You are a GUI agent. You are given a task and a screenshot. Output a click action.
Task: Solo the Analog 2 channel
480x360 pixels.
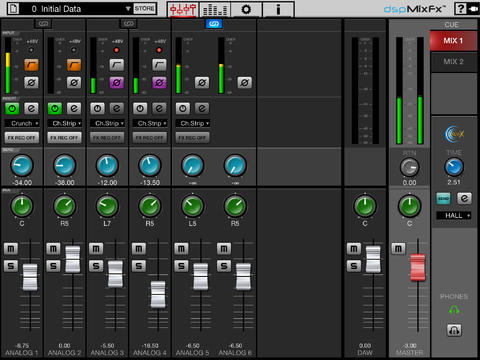pos(53,266)
